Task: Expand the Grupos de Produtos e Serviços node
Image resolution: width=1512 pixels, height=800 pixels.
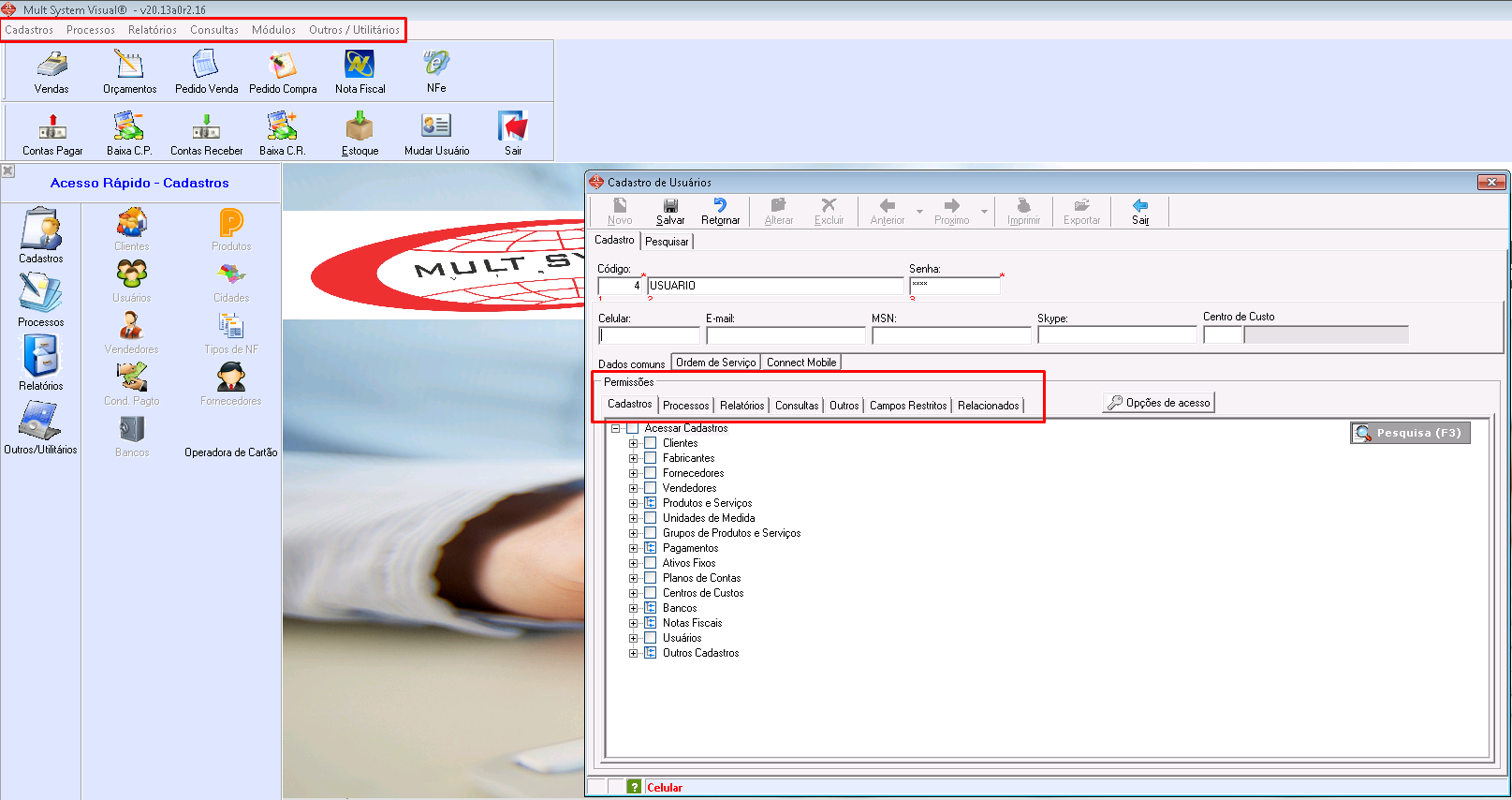Action: (x=634, y=533)
